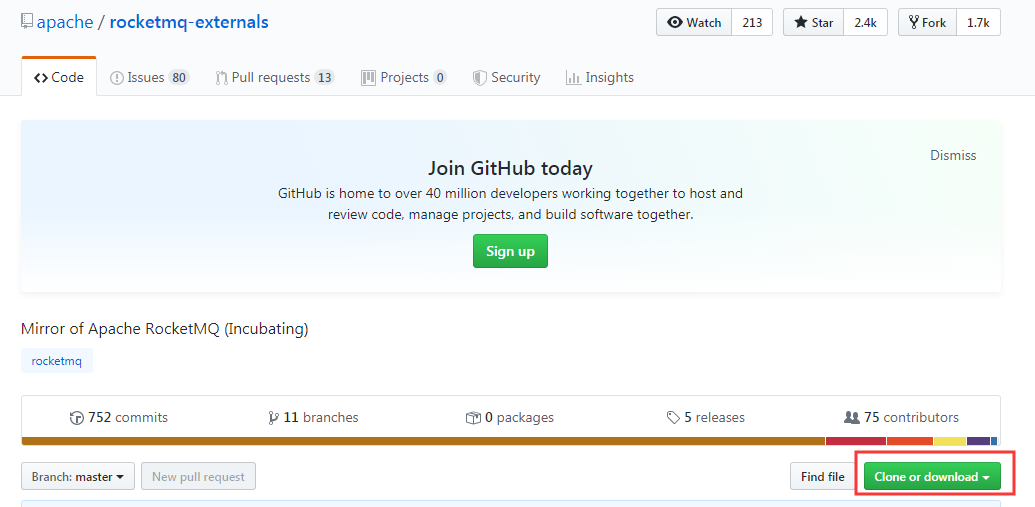
Task: Click the shield icon on Security tab
Action: (x=480, y=78)
